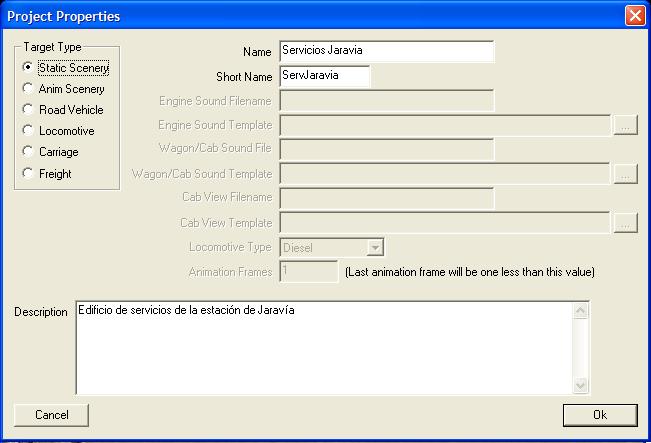This screenshot has width=651, height=443.
Task: Browse for Cab View Template
Action: [x=625, y=223]
